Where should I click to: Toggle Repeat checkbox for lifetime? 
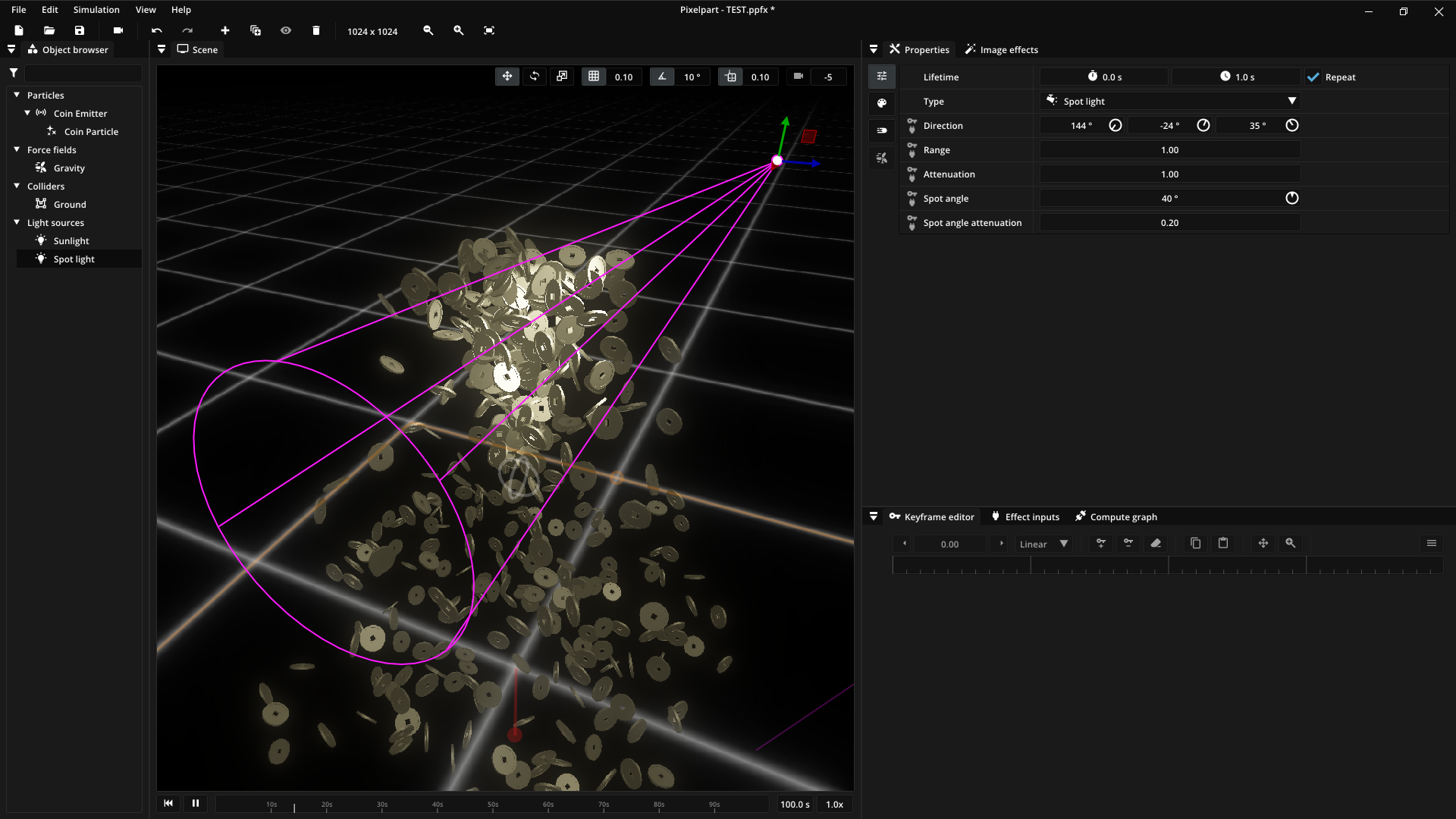pyautogui.click(x=1313, y=77)
